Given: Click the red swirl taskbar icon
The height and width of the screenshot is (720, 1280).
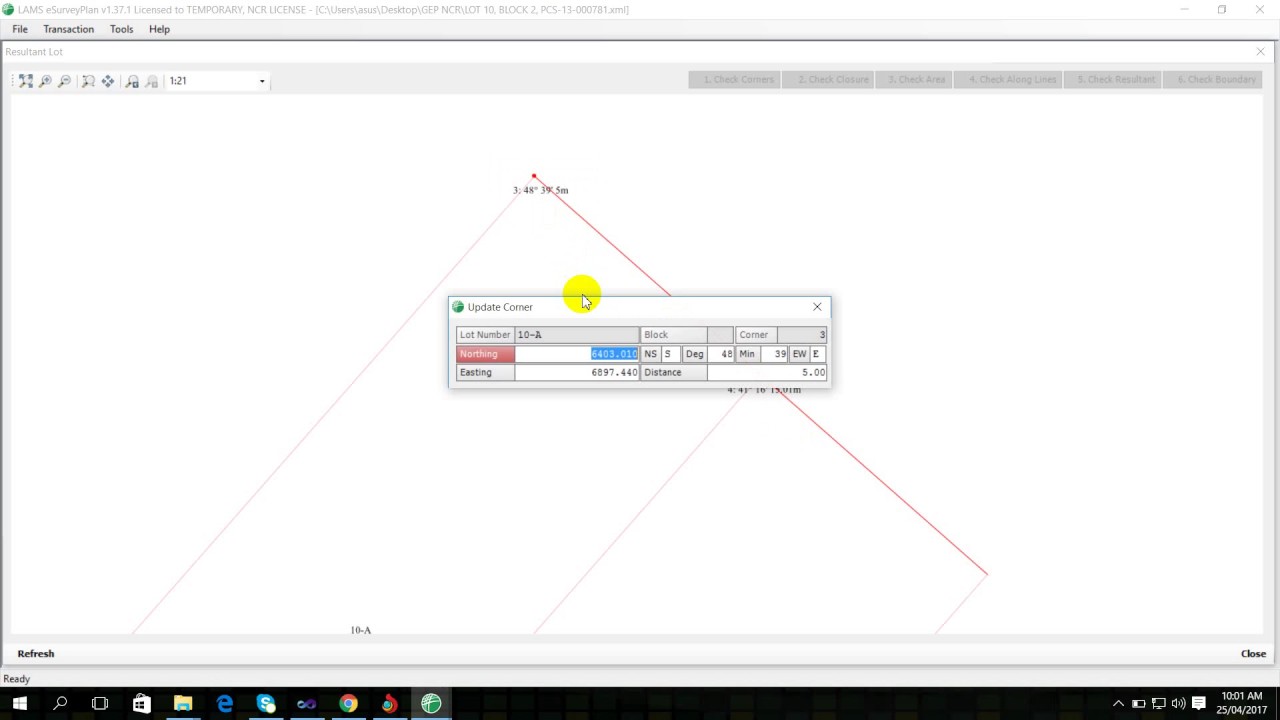Looking at the screenshot, I should pos(389,704).
